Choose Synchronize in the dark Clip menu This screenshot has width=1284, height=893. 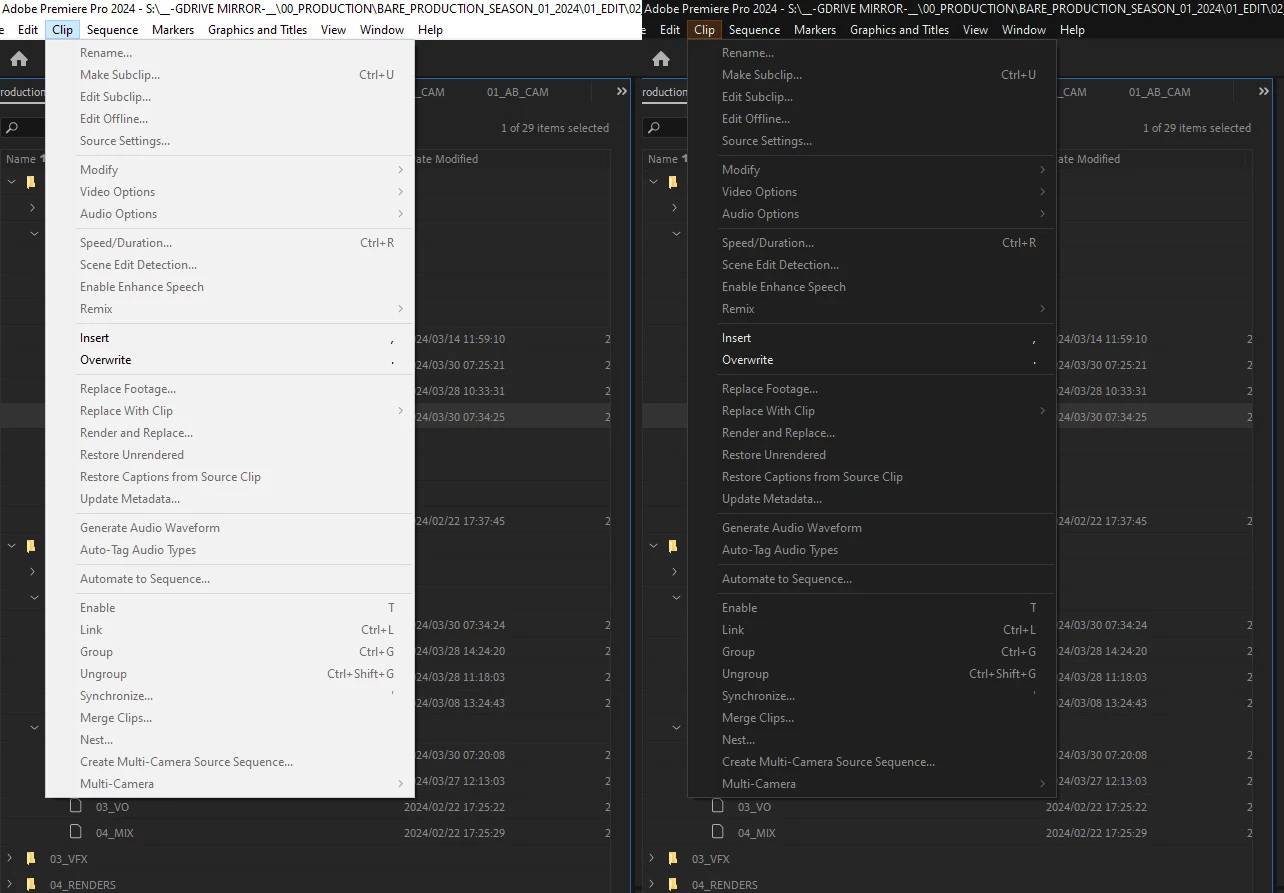871,696
